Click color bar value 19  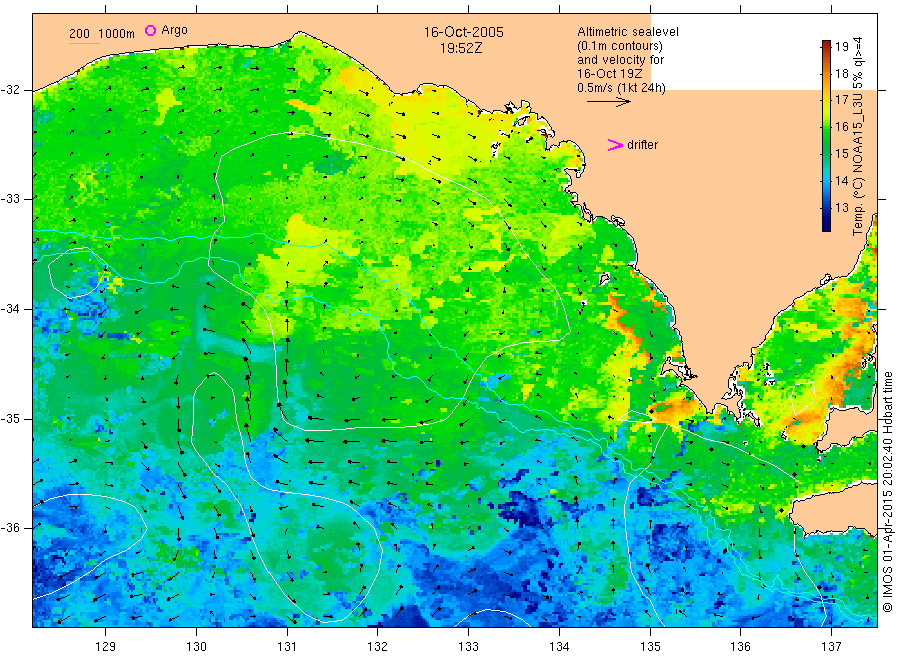[x=842, y=46]
